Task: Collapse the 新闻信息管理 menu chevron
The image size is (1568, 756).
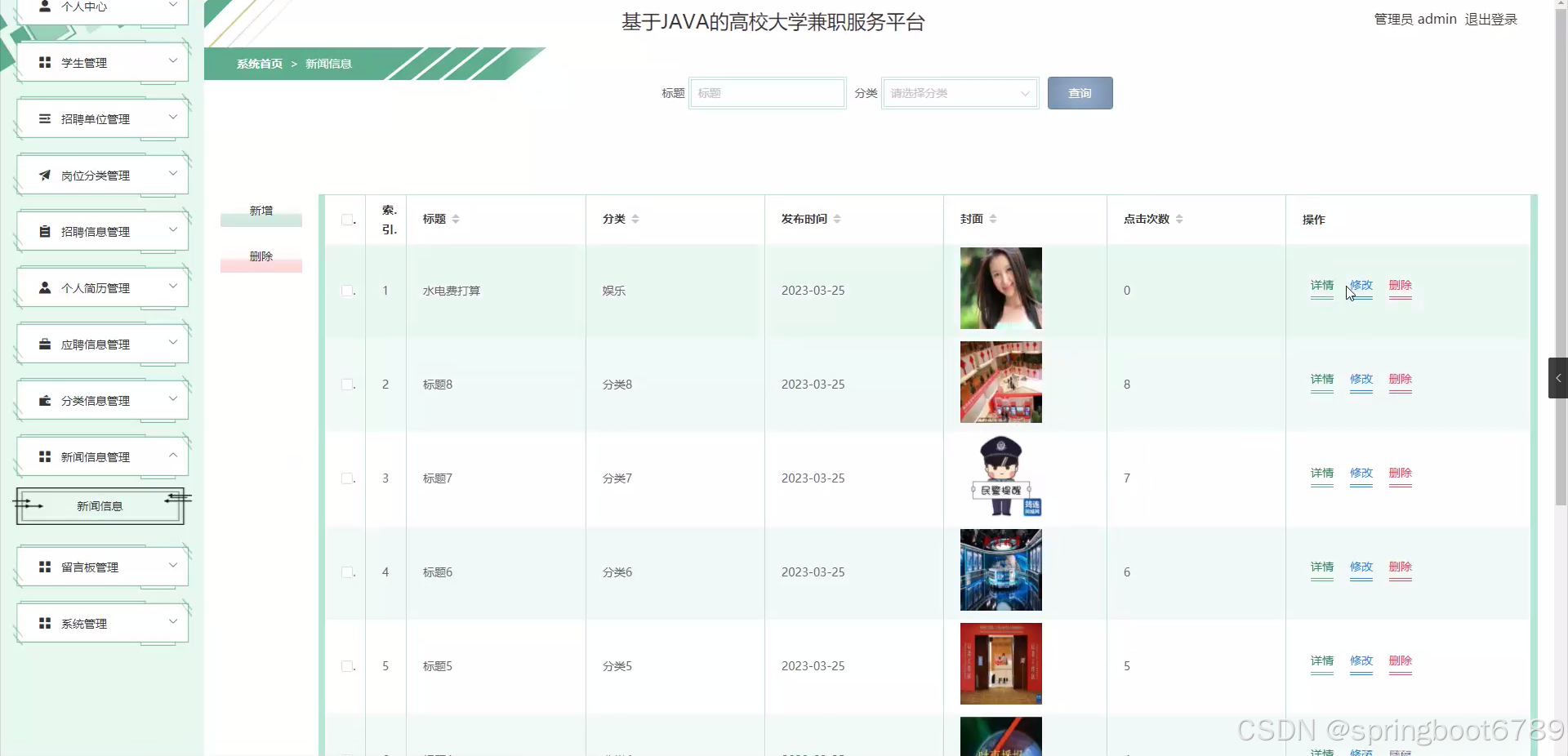Action: pos(173,456)
